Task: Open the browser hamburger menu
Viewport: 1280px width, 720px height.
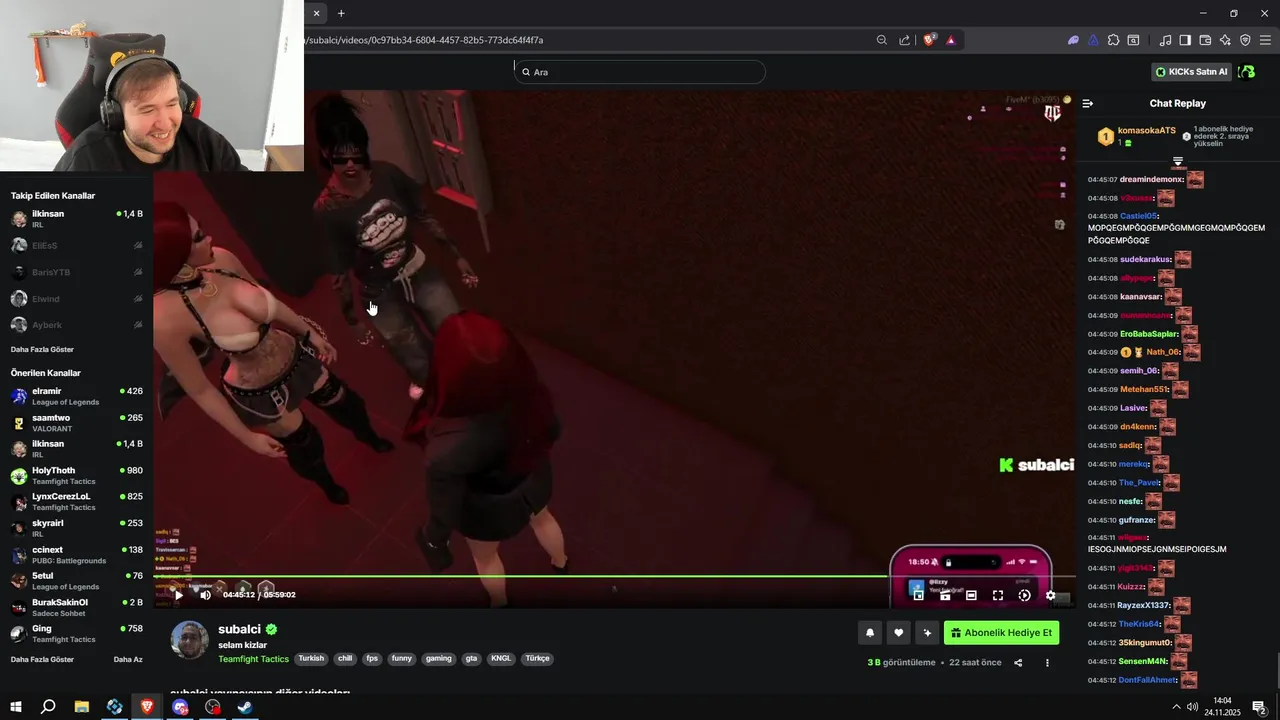Action: pyautogui.click(x=1265, y=40)
